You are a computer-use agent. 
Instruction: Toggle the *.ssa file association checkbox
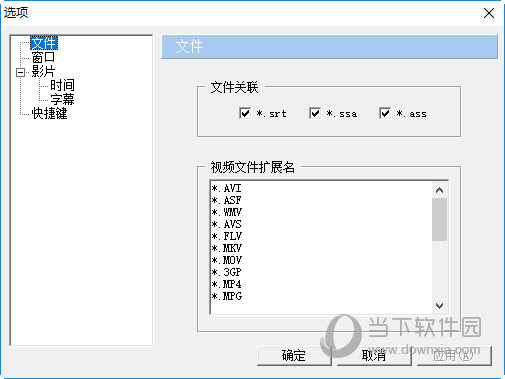(315, 113)
